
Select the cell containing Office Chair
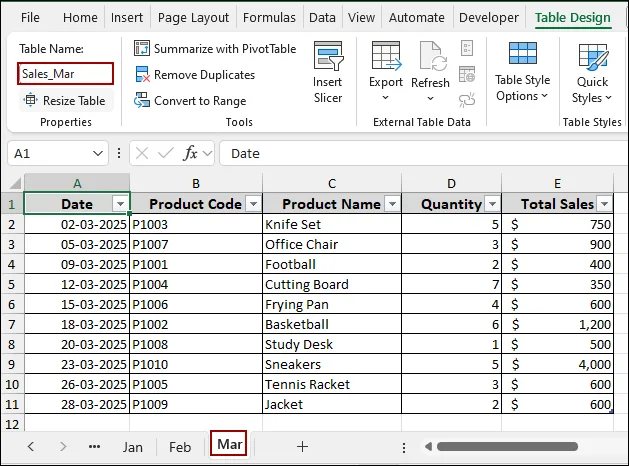(332, 244)
